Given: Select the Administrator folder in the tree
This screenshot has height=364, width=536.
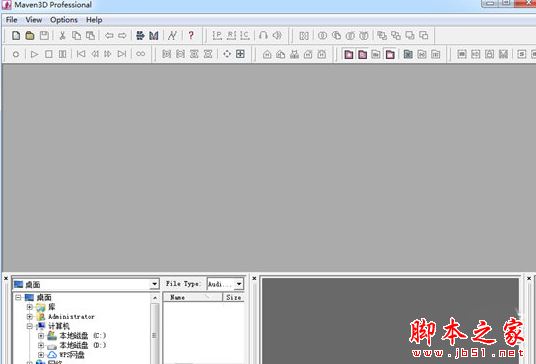Looking at the screenshot, I should pos(71,316).
